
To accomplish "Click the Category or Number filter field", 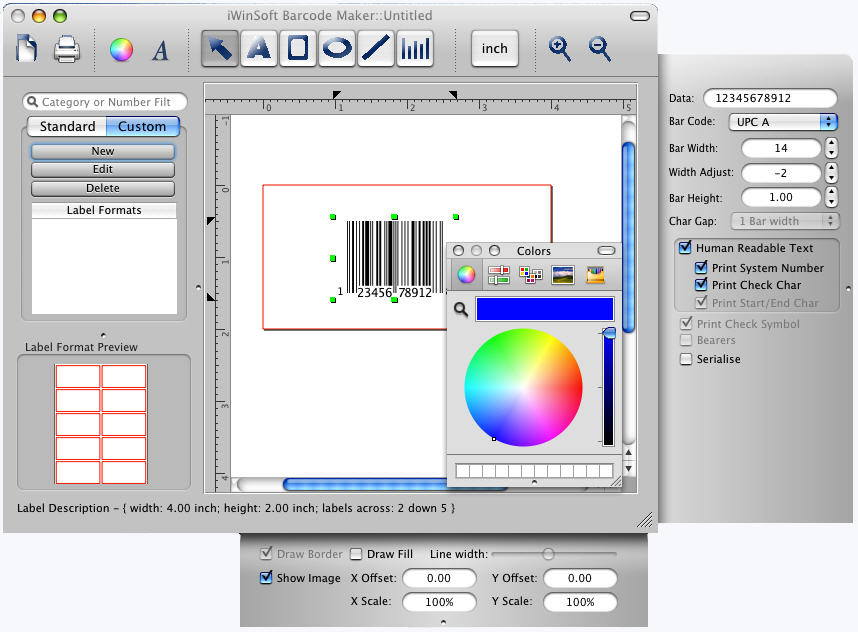I will click(x=105, y=102).
